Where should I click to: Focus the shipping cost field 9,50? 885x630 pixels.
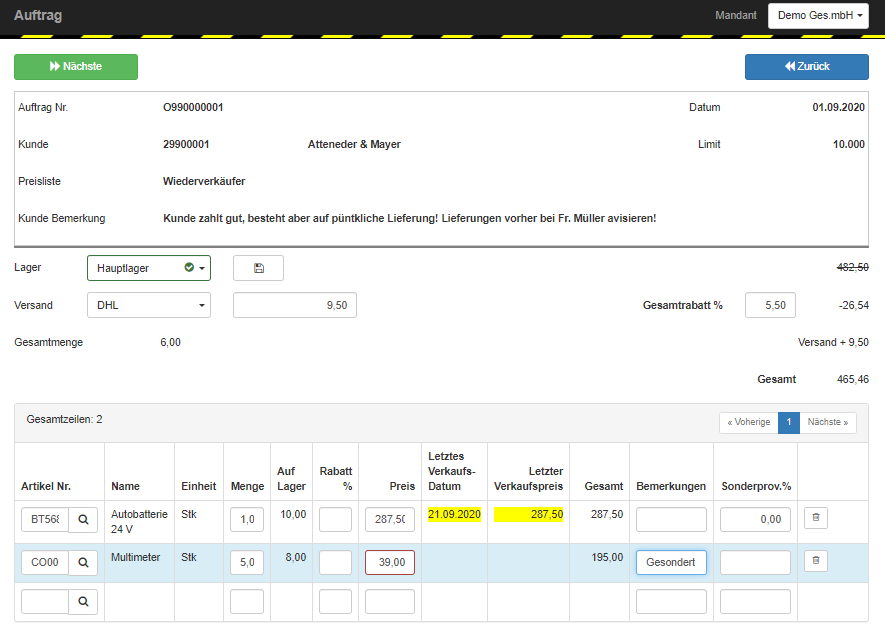click(x=295, y=305)
